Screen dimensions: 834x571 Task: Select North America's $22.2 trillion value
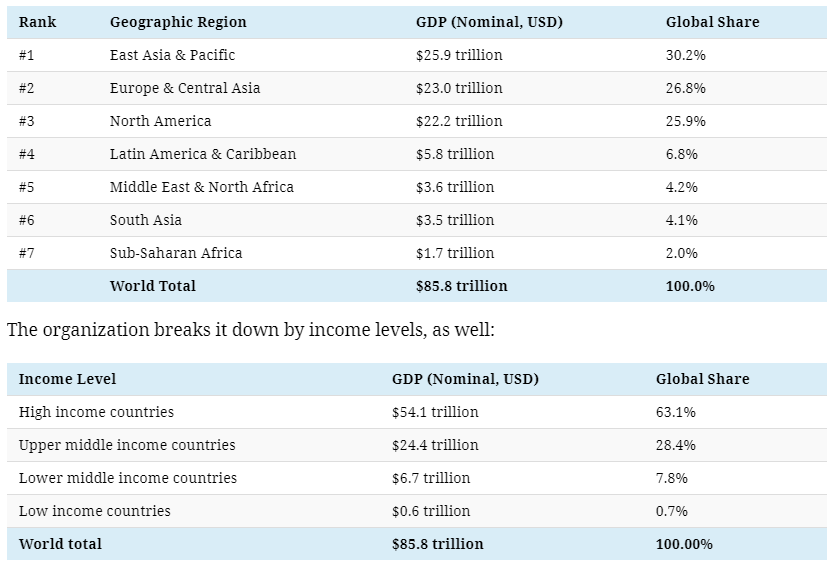tap(459, 121)
